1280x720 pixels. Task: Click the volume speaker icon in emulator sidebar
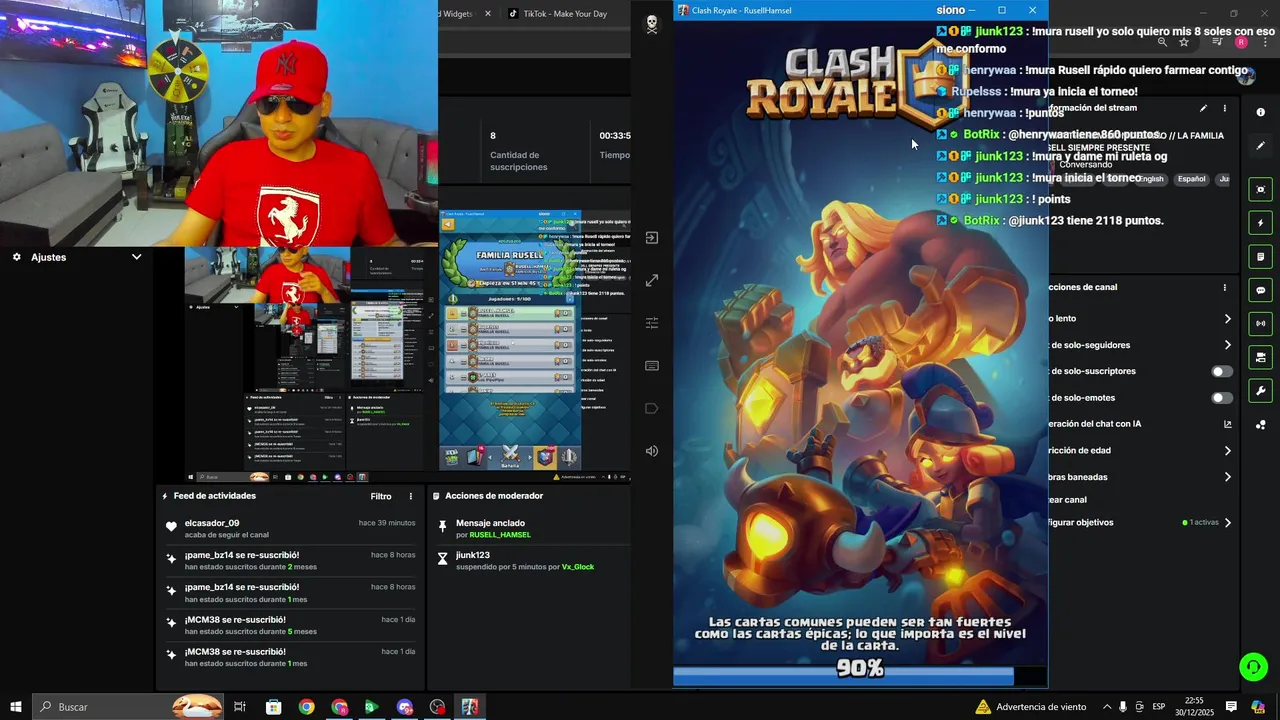pos(652,451)
